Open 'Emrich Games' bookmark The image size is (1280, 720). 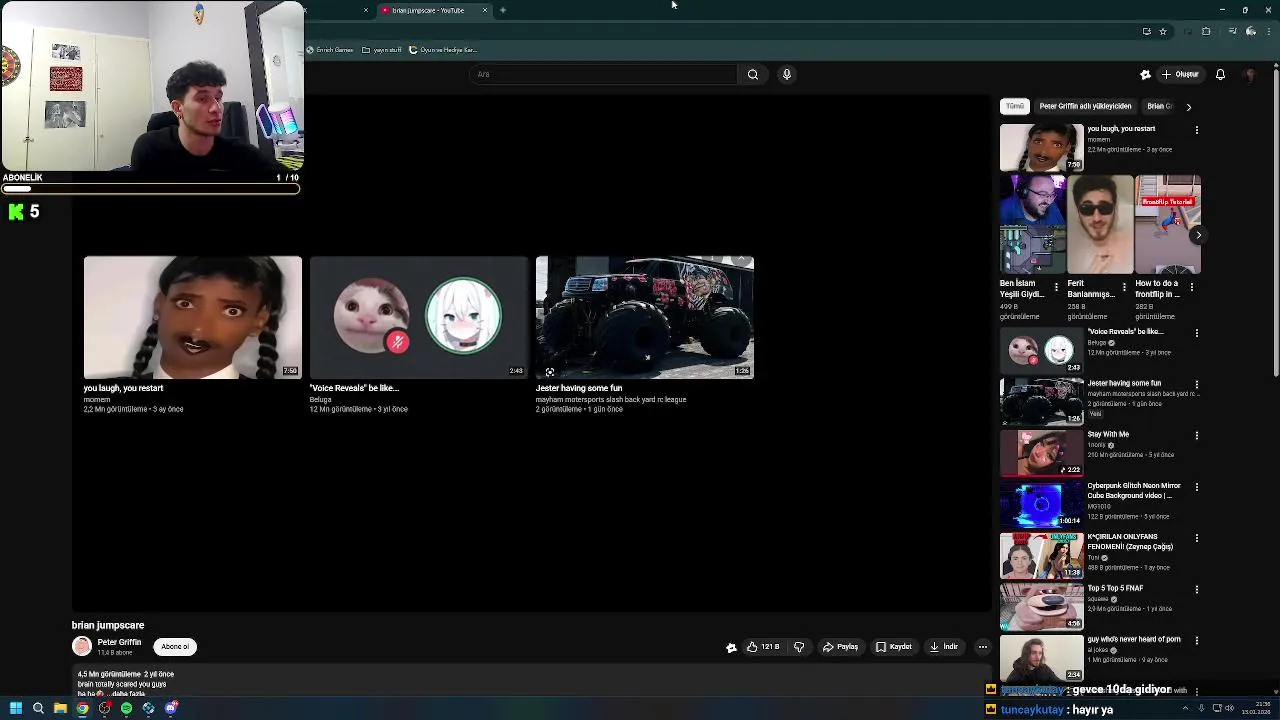pyautogui.click(x=330, y=50)
